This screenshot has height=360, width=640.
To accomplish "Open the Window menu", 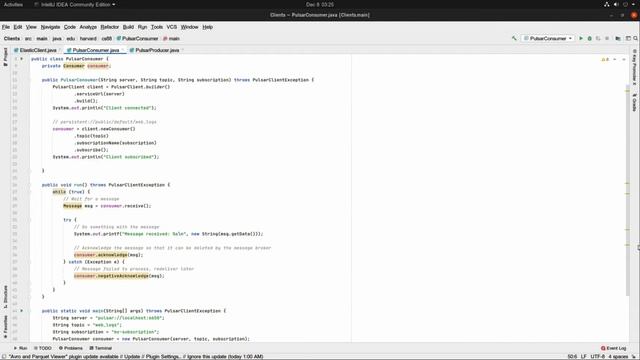I will (189, 27).
